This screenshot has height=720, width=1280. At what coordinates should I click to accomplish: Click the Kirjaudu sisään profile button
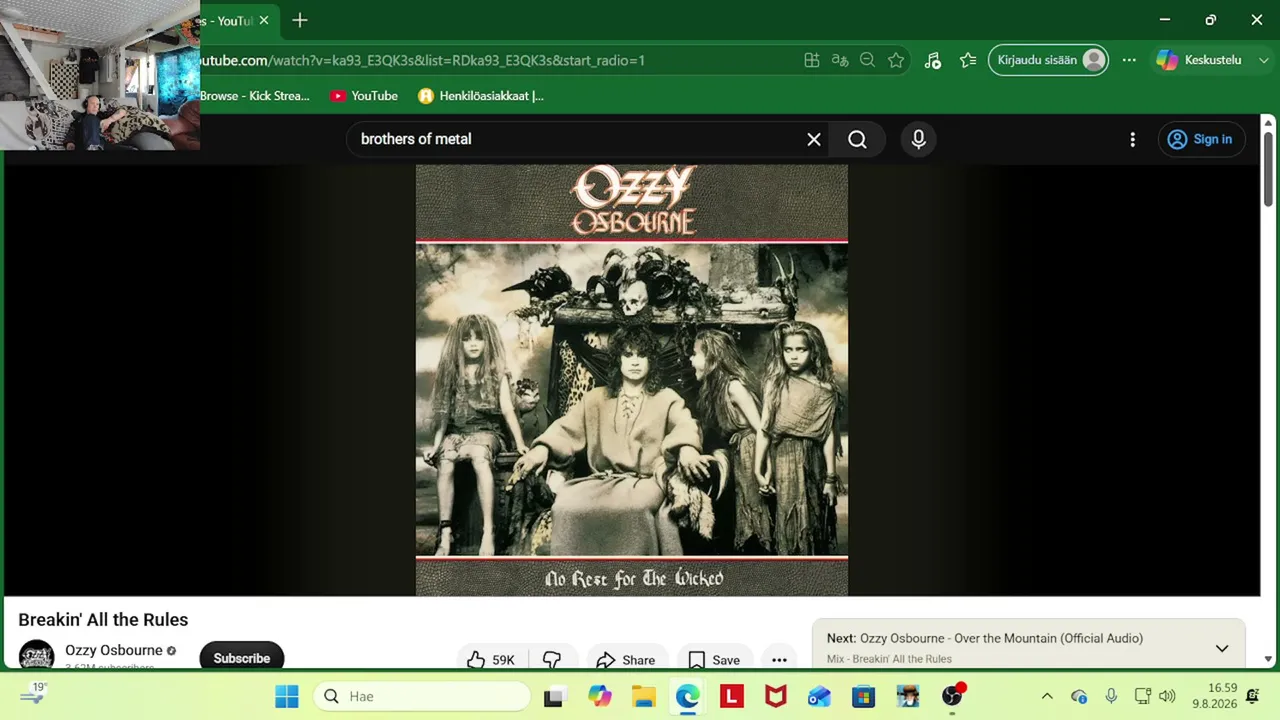point(1049,60)
